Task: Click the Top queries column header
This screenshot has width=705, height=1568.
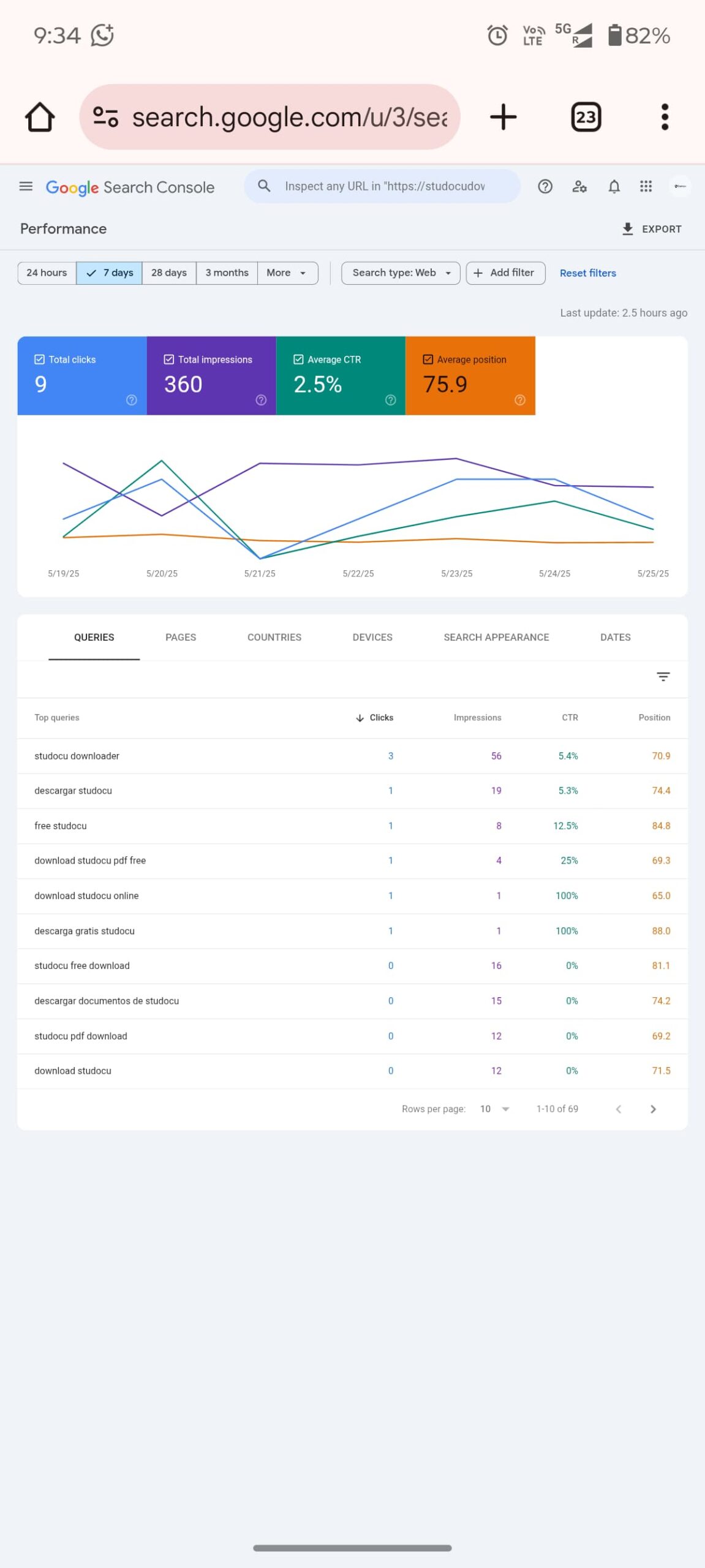Action: pyautogui.click(x=57, y=718)
